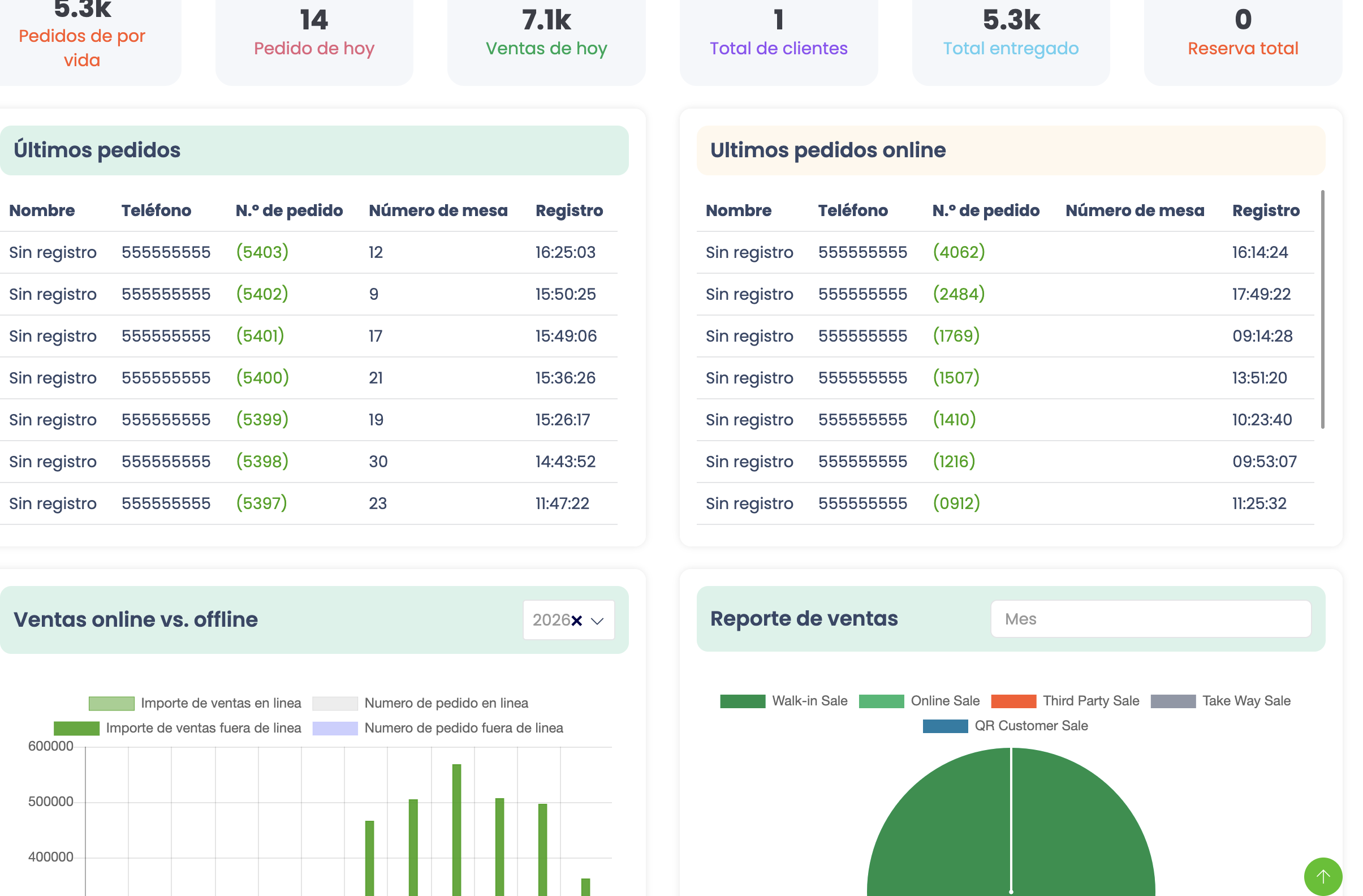
Task: Open order number (5403) link
Action: pyautogui.click(x=262, y=252)
